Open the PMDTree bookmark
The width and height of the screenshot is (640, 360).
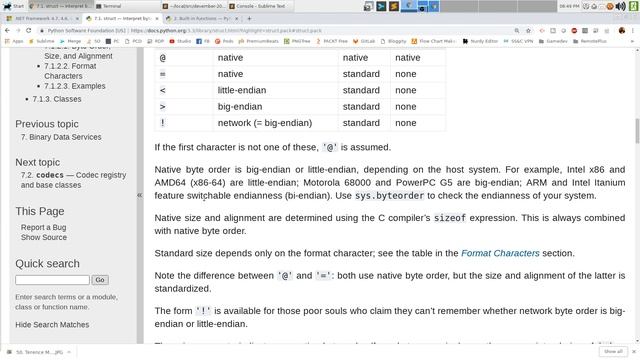pyautogui.click(x=297, y=41)
